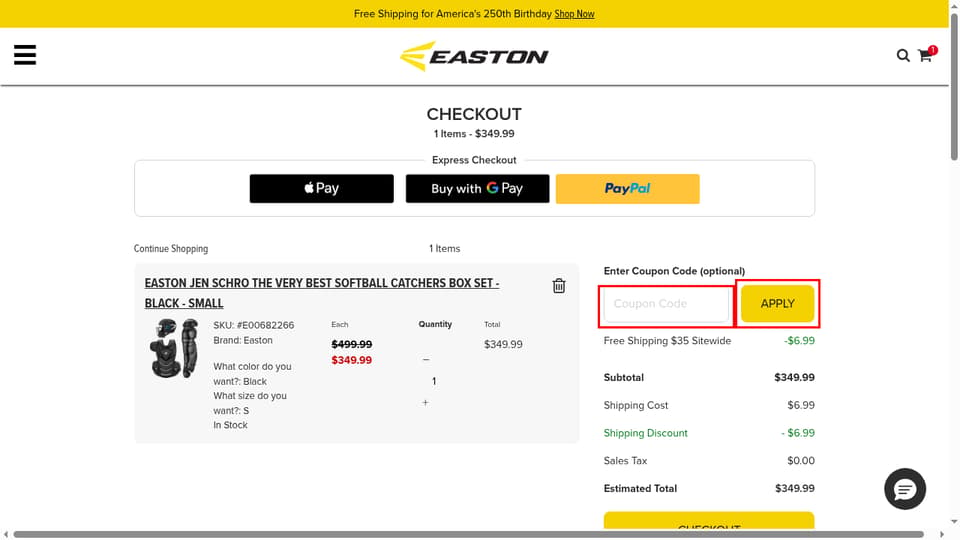Click the yellow Checkout button at bottom
Image resolution: width=960 pixels, height=540 pixels.
[709, 520]
